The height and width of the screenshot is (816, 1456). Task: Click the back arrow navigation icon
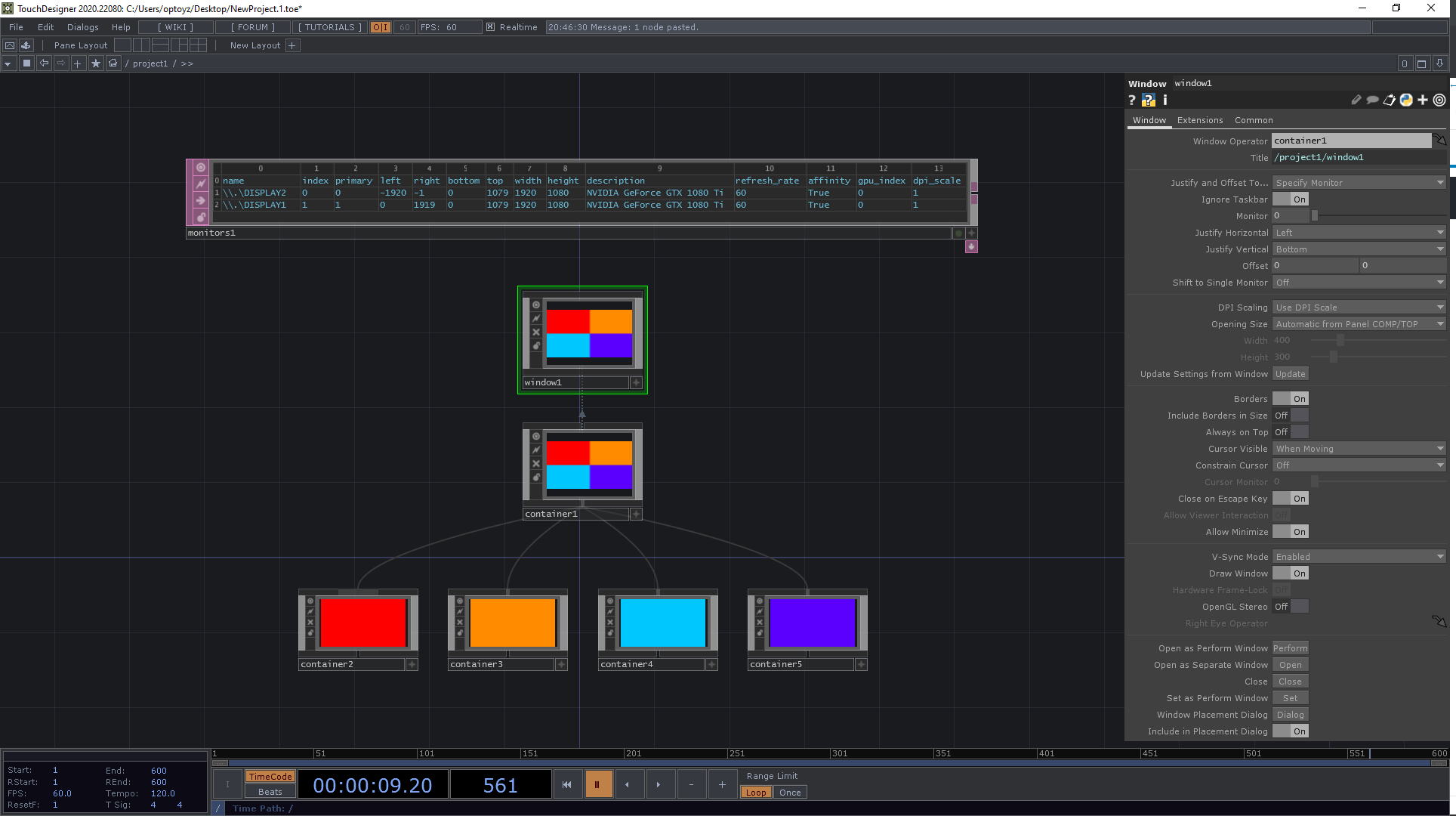pyautogui.click(x=45, y=63)
